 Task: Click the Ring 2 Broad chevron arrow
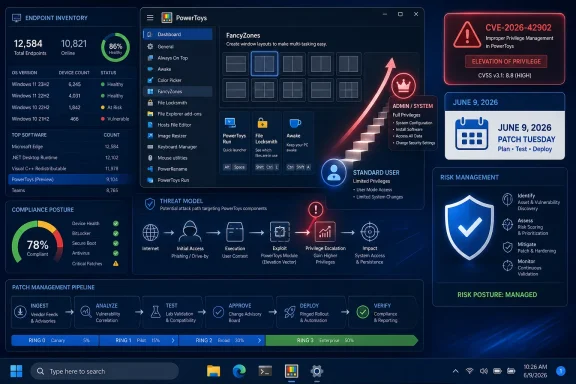[x=259, y=340]
